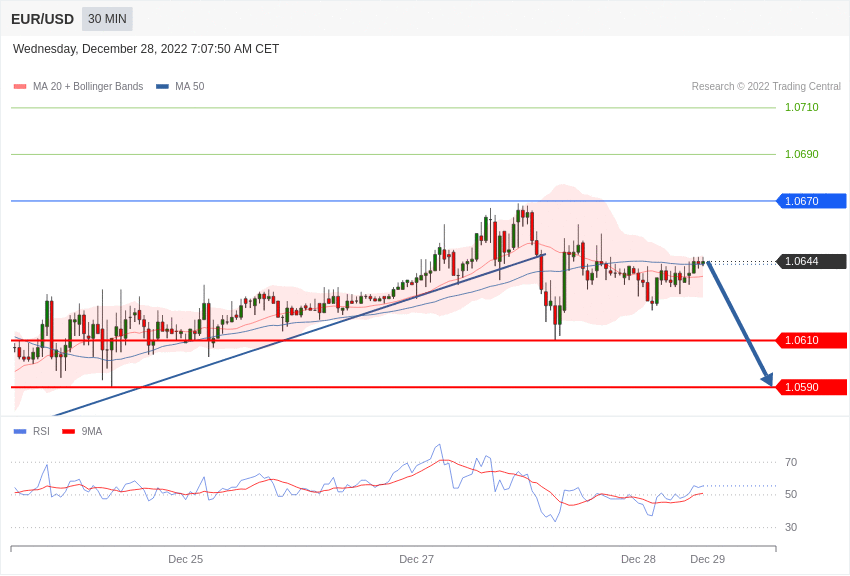Screen dimensions: 850x576
Task: Click the 1.0670 pivot price tag
Action: tap(812, 201)
